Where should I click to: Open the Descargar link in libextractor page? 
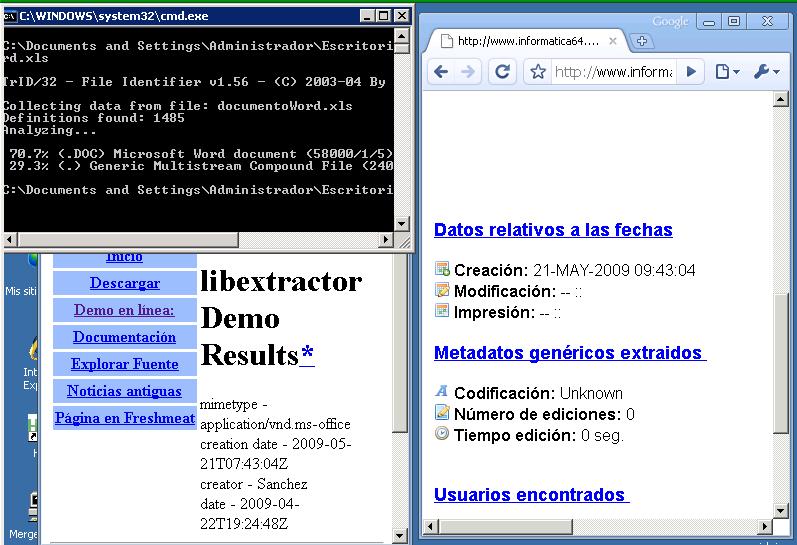125,283
